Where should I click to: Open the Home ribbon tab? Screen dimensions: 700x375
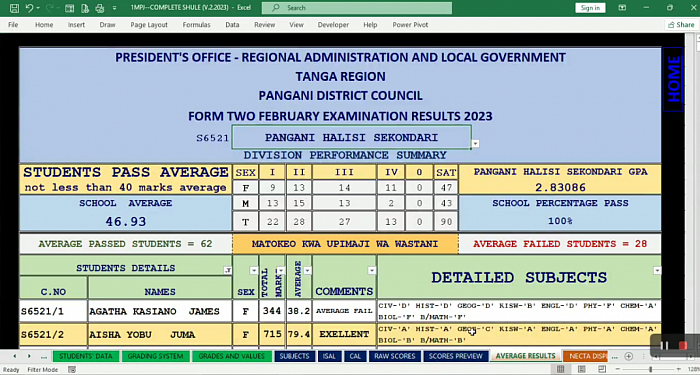pyautogui.click(x=44, y=25)
